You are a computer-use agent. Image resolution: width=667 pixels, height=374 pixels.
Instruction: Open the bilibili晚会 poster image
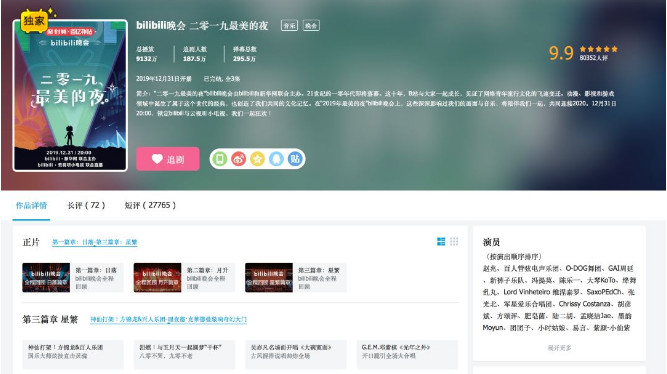[70, 96]
